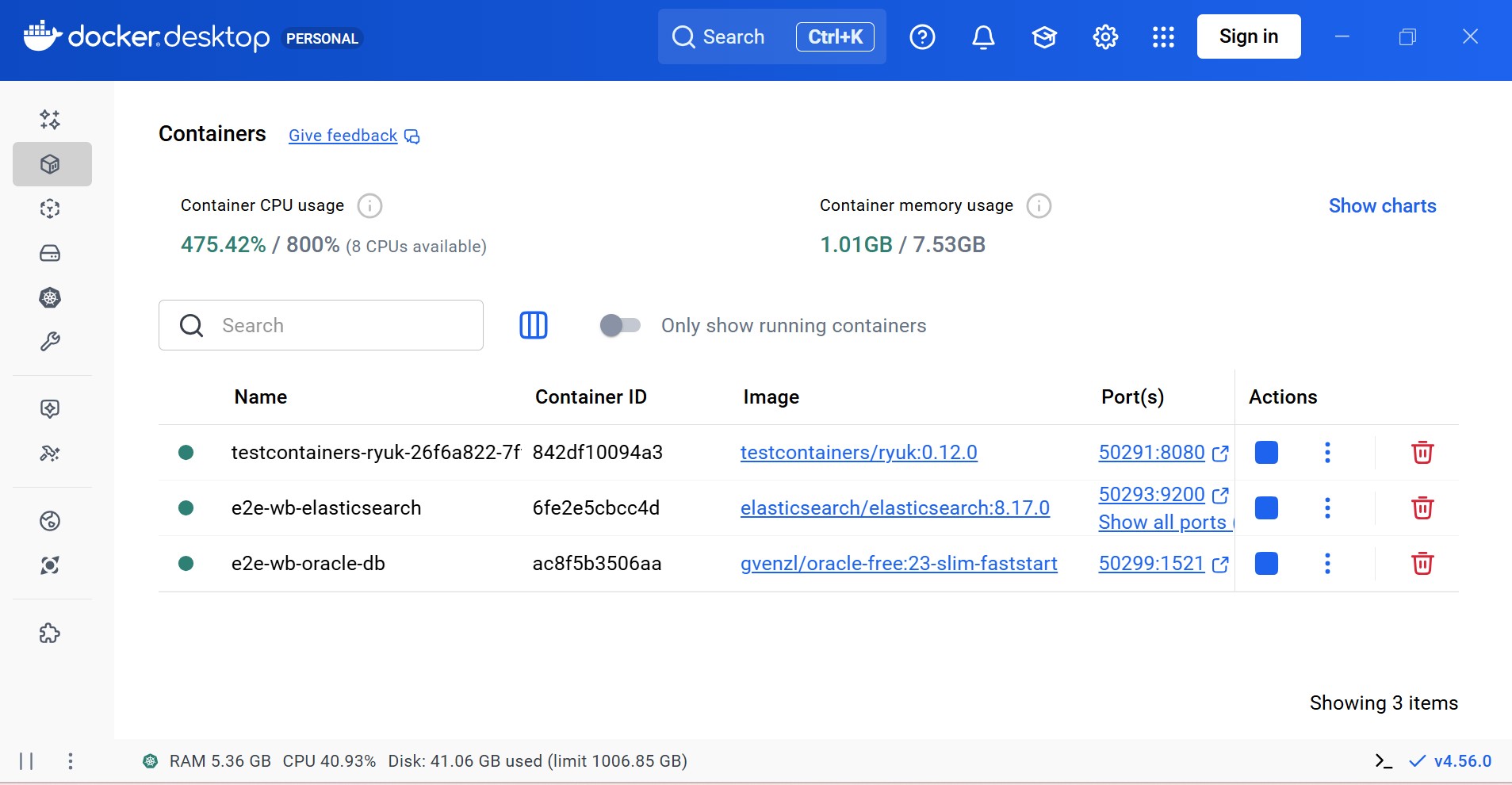Open Builds wrench sidebar icon
Viewport: 1512px width, 785px height.
coord(50,342)
